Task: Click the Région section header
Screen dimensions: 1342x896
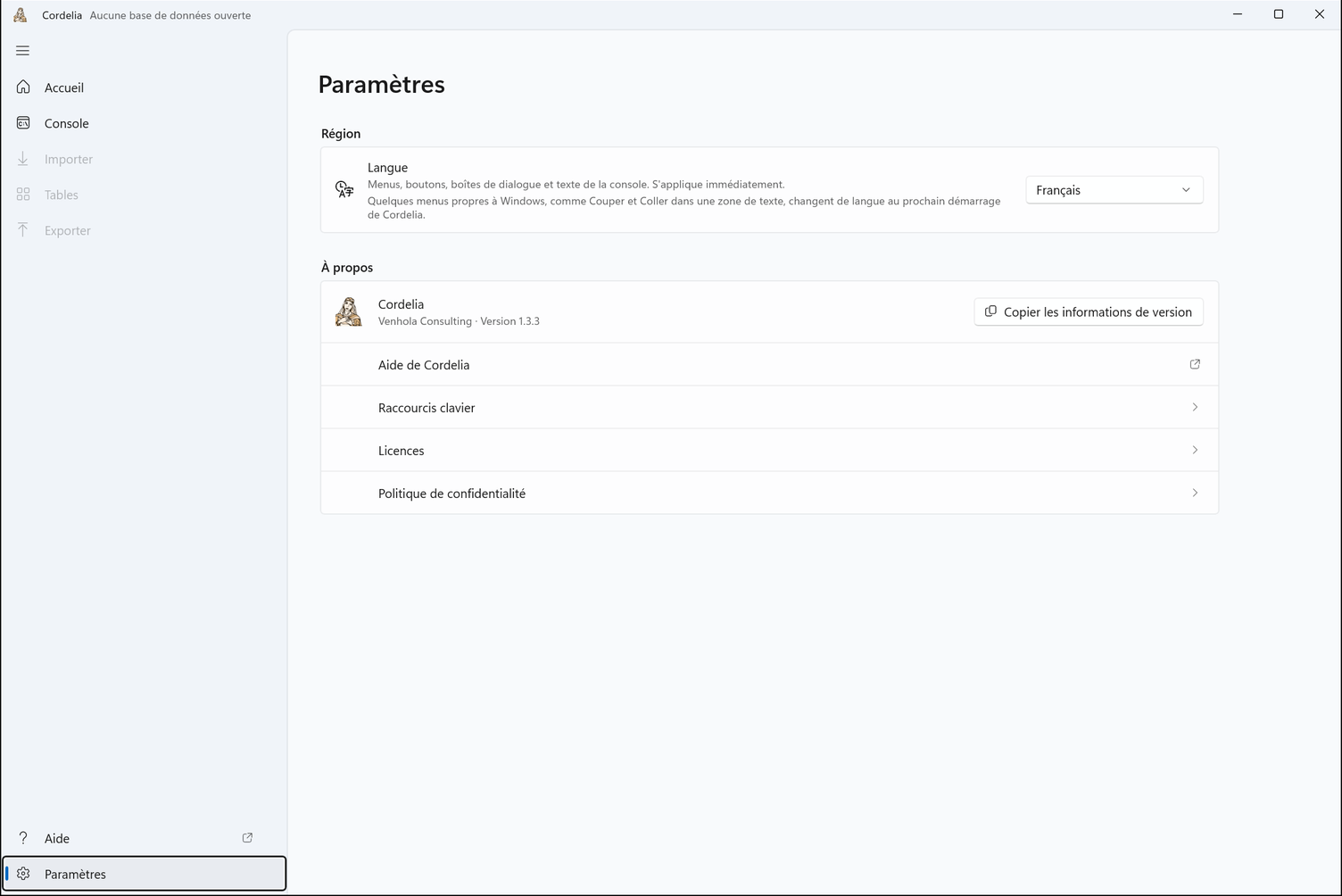Action: tap(341, 134)
